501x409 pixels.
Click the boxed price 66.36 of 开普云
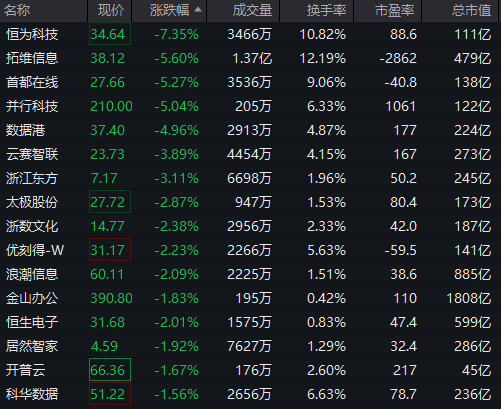tap(110, 370)
